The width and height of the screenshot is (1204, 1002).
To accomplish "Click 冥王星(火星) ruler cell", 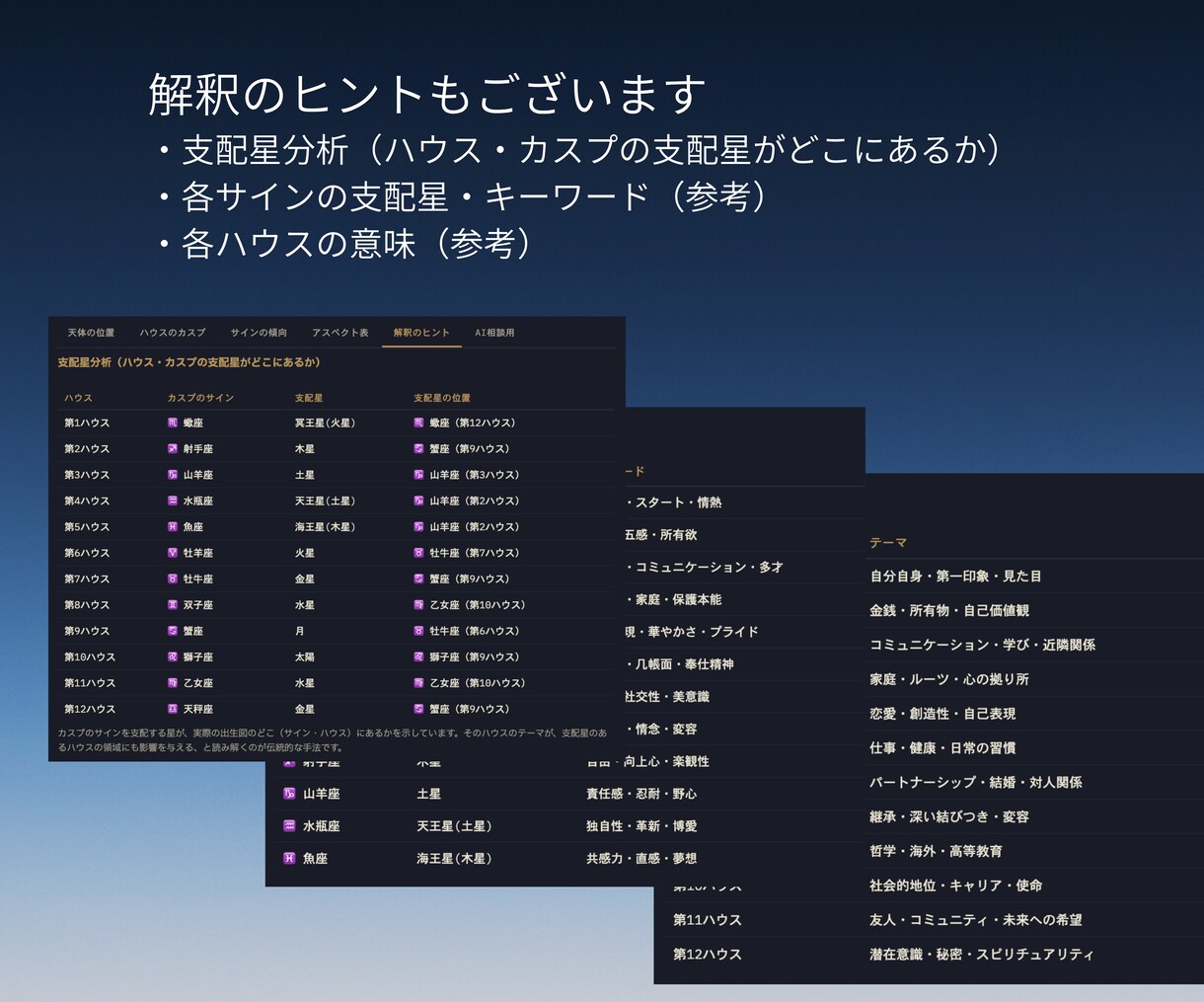I will tap(325, 423).
